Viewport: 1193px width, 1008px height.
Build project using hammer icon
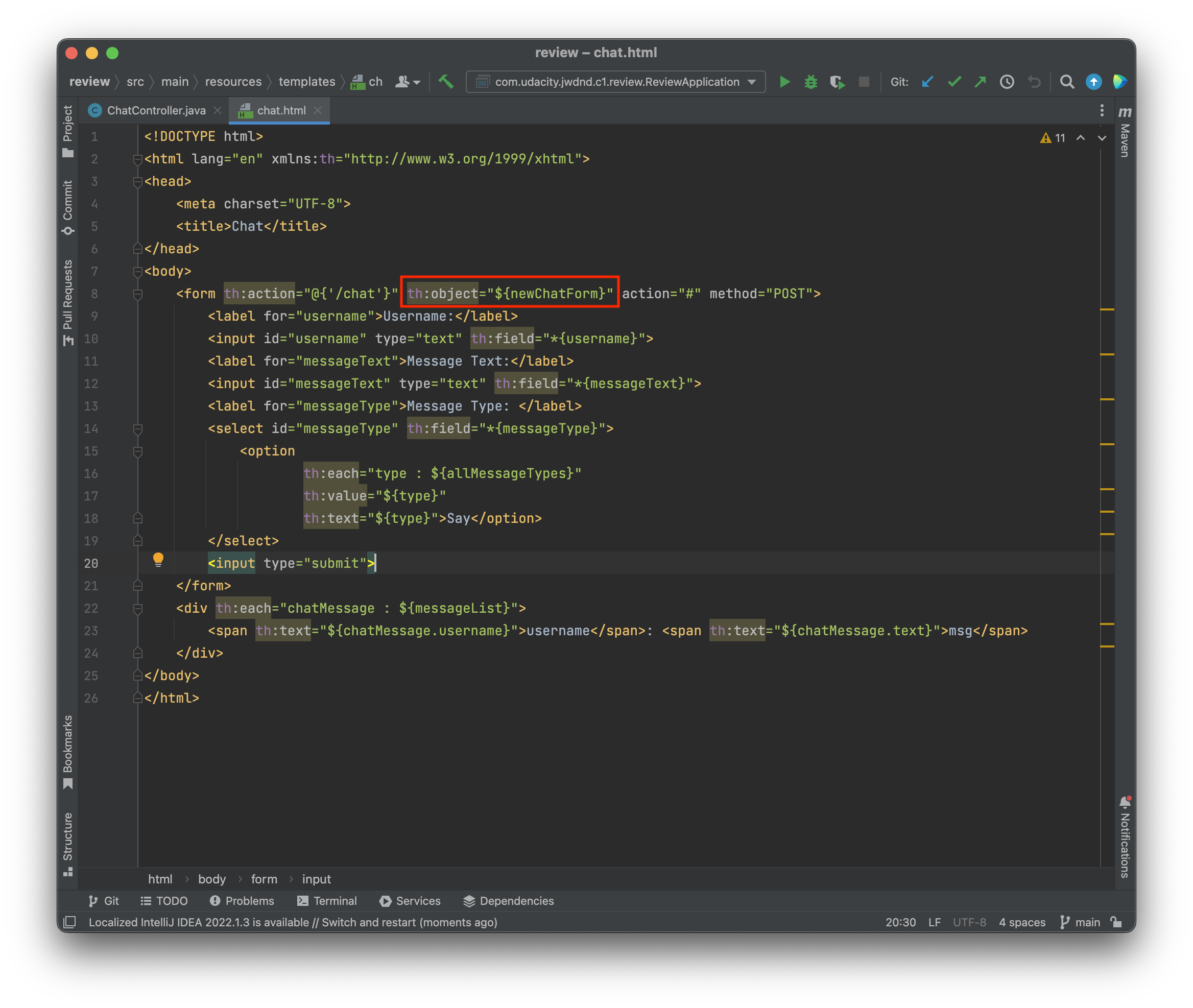pos(446,82)
